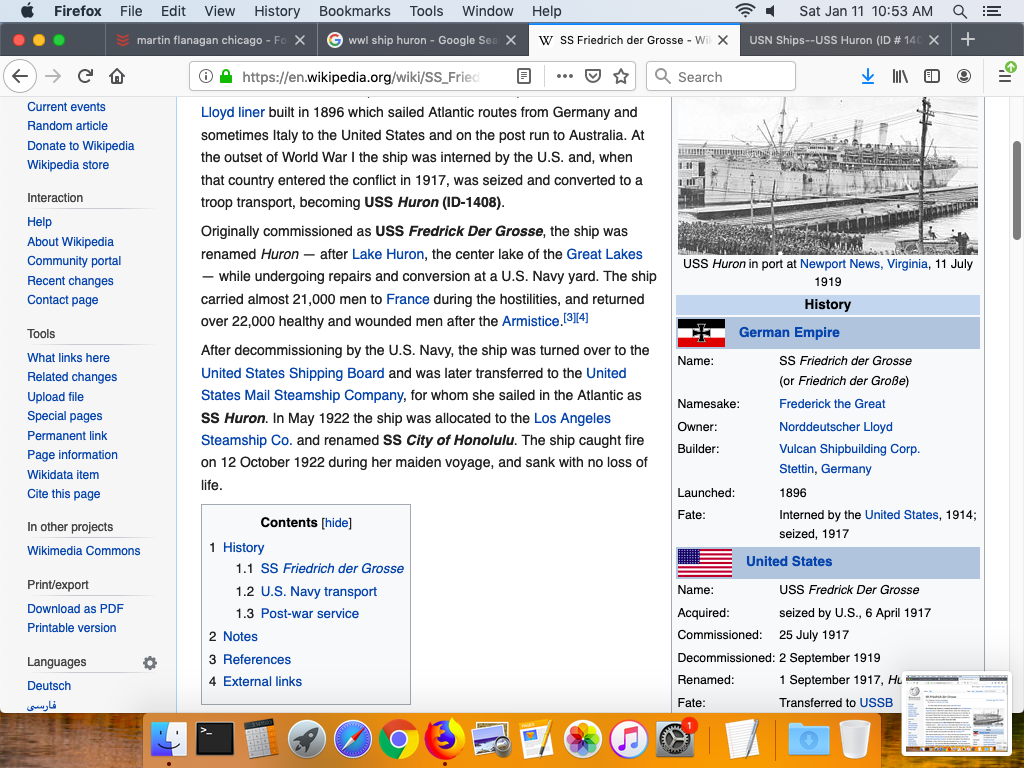This screenshot has width=1024, height=768.
Task: Open the Firefox hamburger menu
Action: [1005, 76]
